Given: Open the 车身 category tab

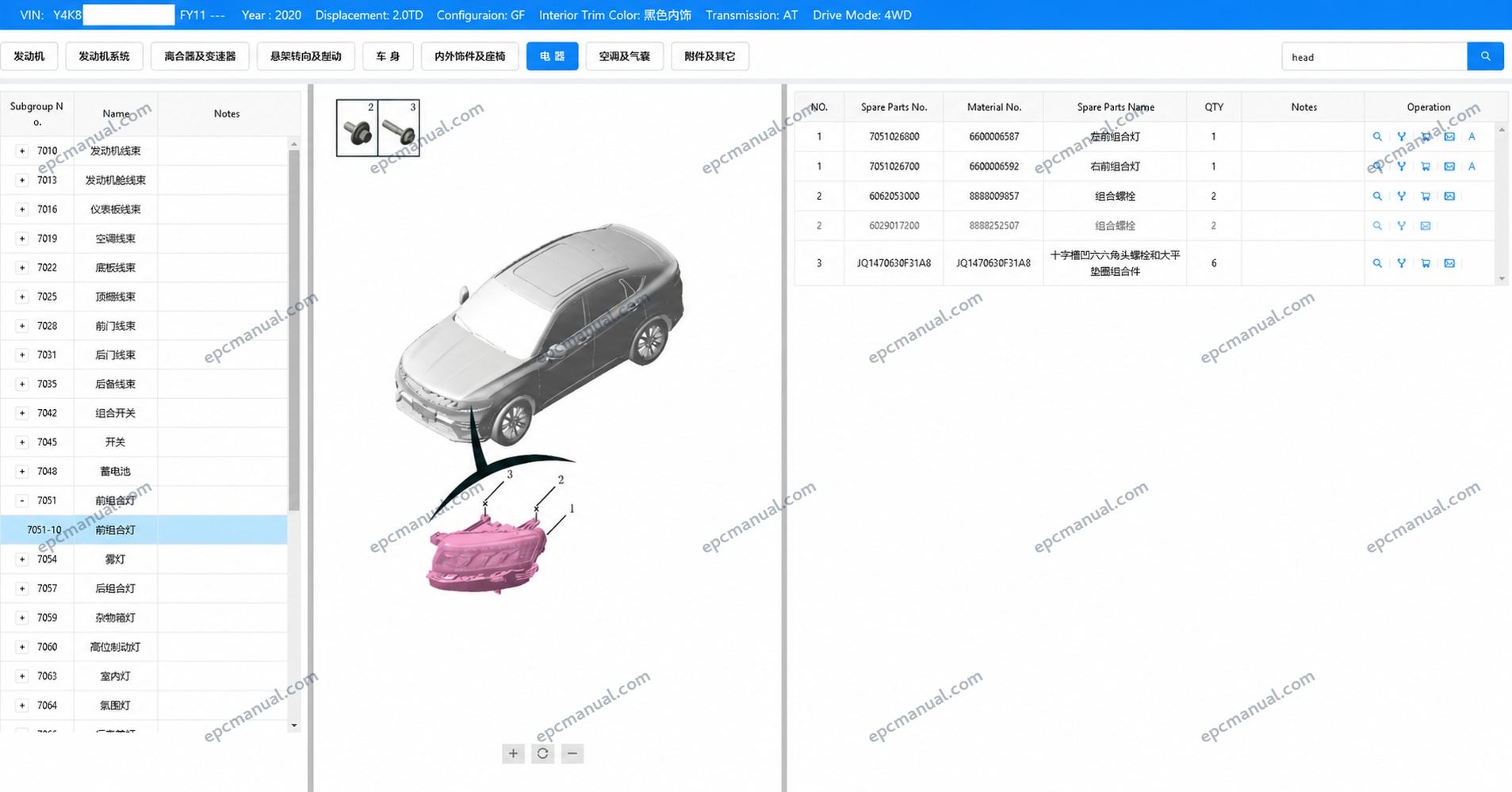Looking at the screenshot, I should click(x=388, y=56).
